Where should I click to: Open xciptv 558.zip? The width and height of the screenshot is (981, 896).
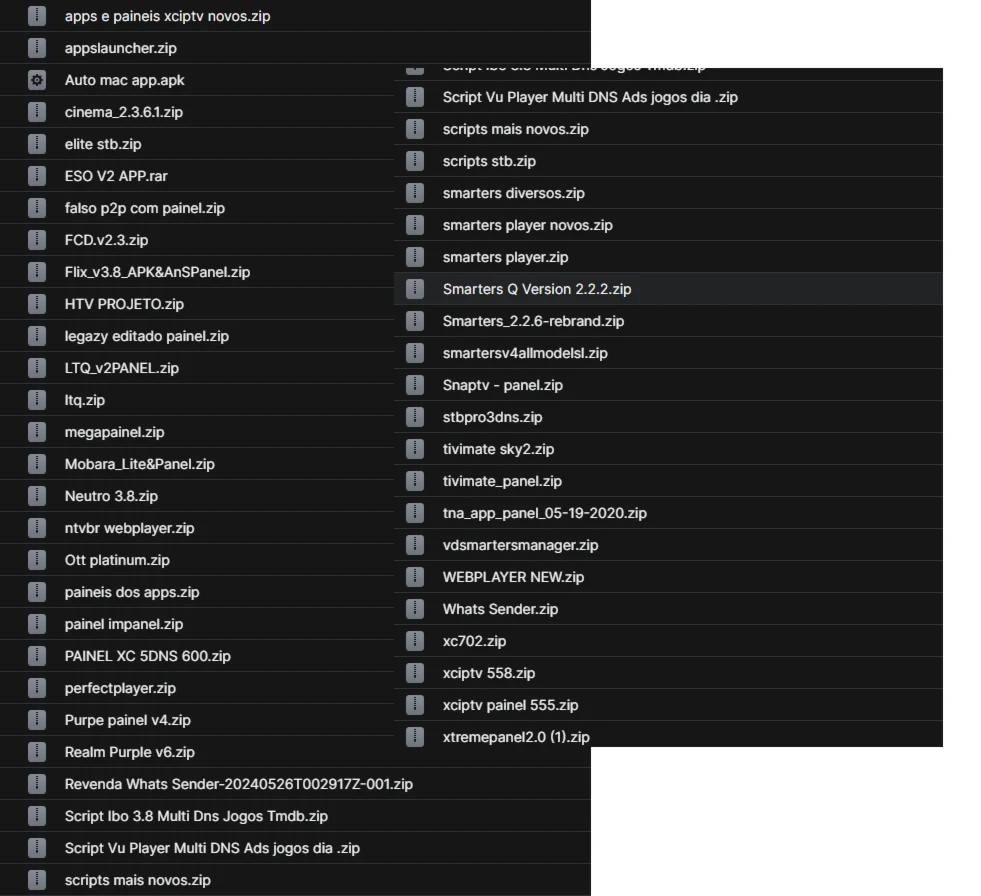click(489, 673)
